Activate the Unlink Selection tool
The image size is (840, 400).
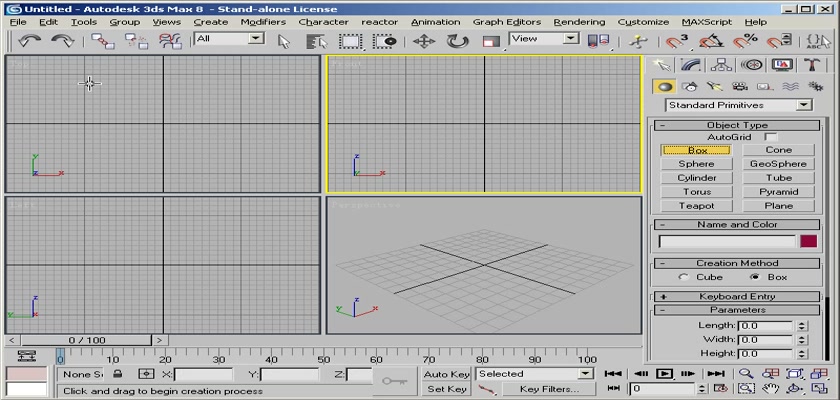tap(136, 41)
